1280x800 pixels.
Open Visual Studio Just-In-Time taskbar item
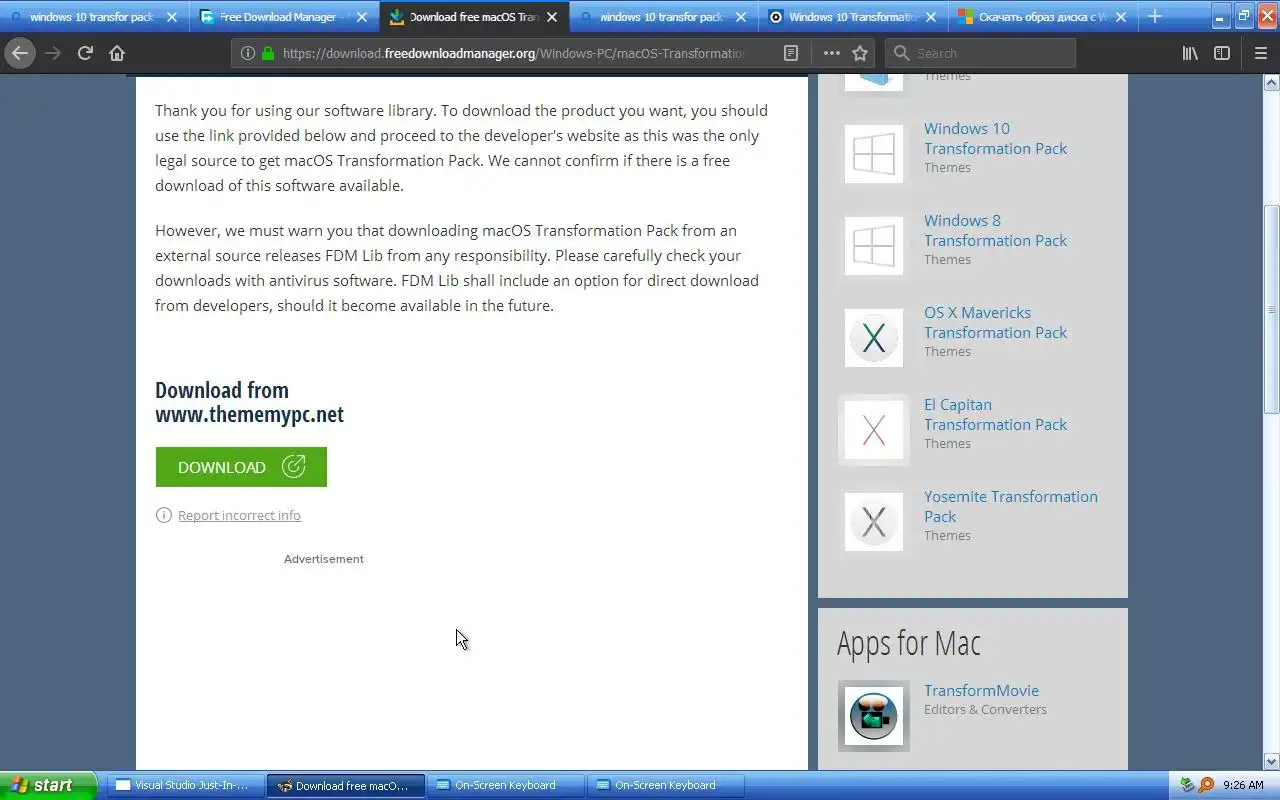pyautogui.click(x=185, y=785)
